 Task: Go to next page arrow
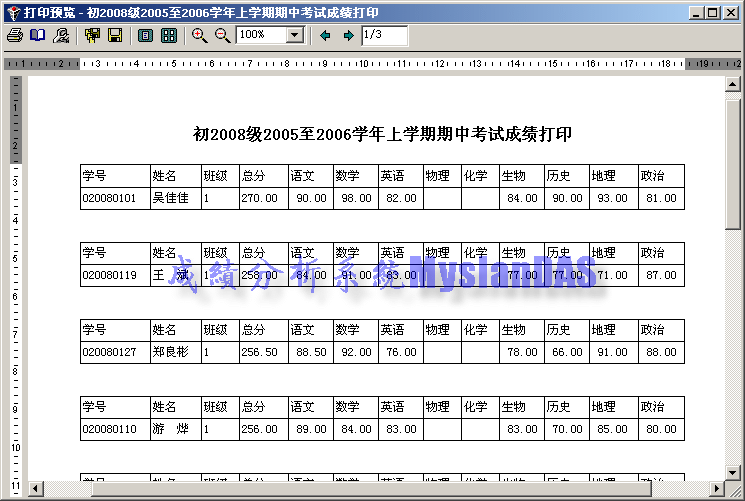click(x=348, y=35)
